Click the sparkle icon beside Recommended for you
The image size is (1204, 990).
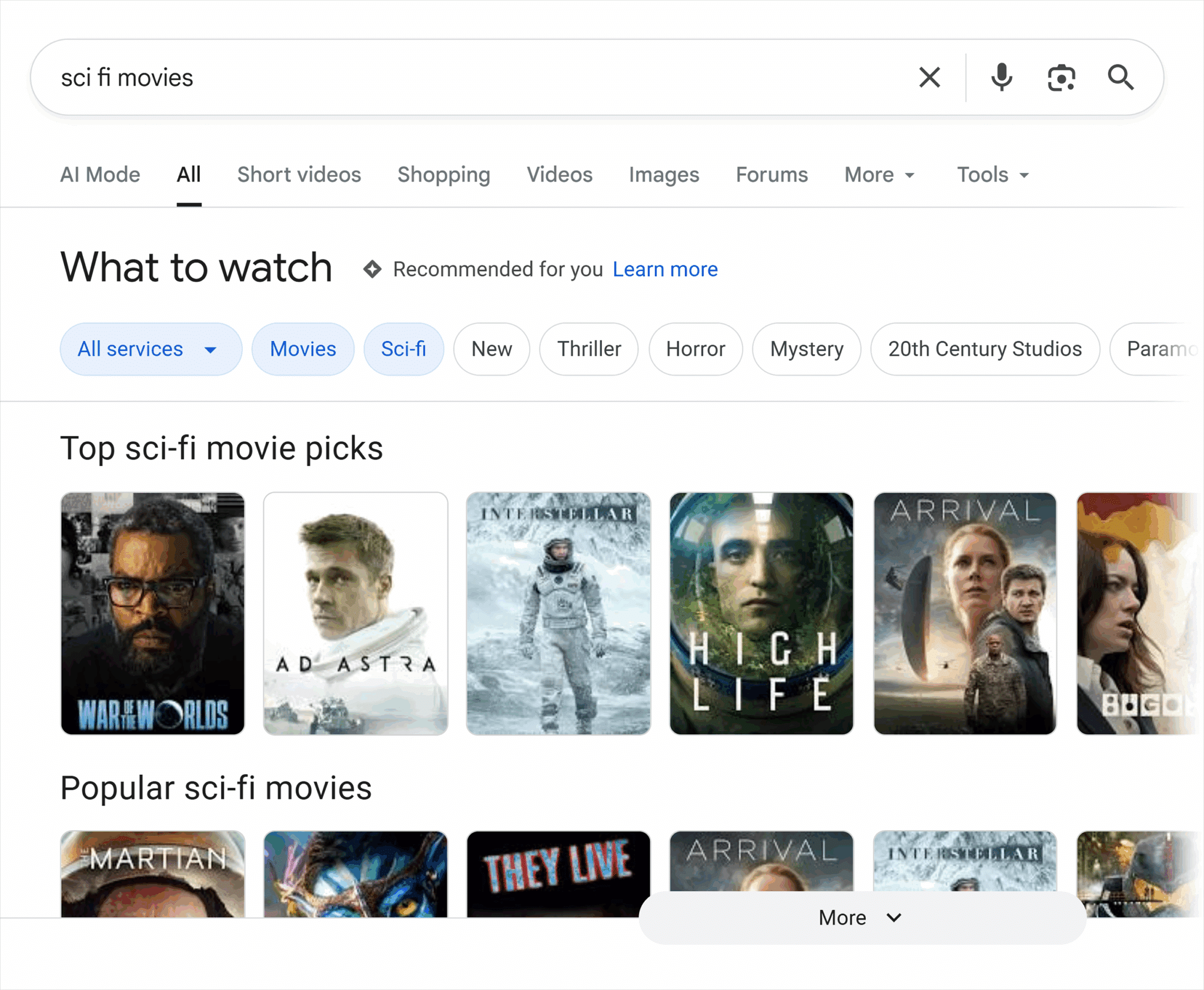click(x=372, y=269)
